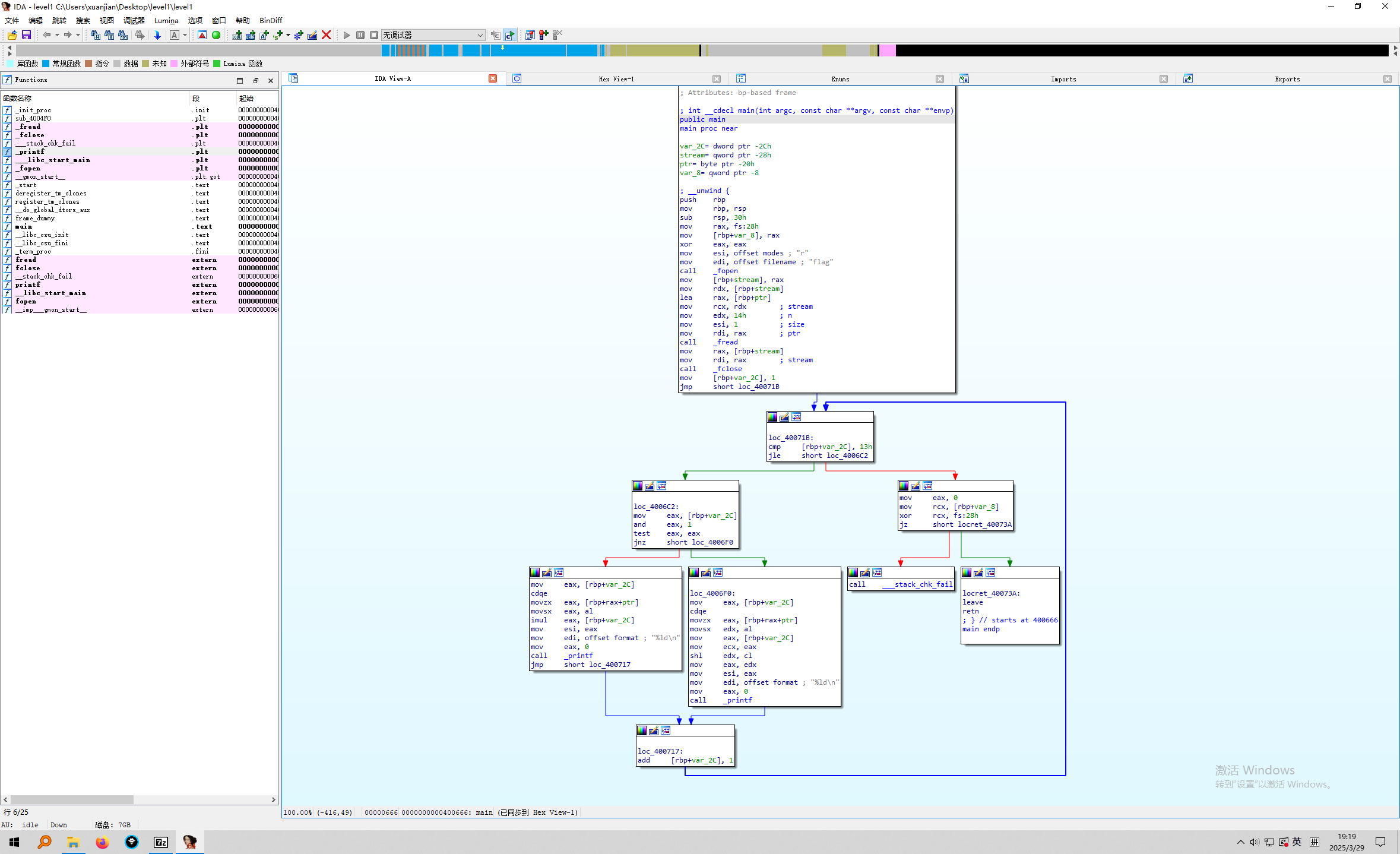Expand the back navigation history arrow
Image resolution: width=1400 pixels, height=854 pixels.
57,35
